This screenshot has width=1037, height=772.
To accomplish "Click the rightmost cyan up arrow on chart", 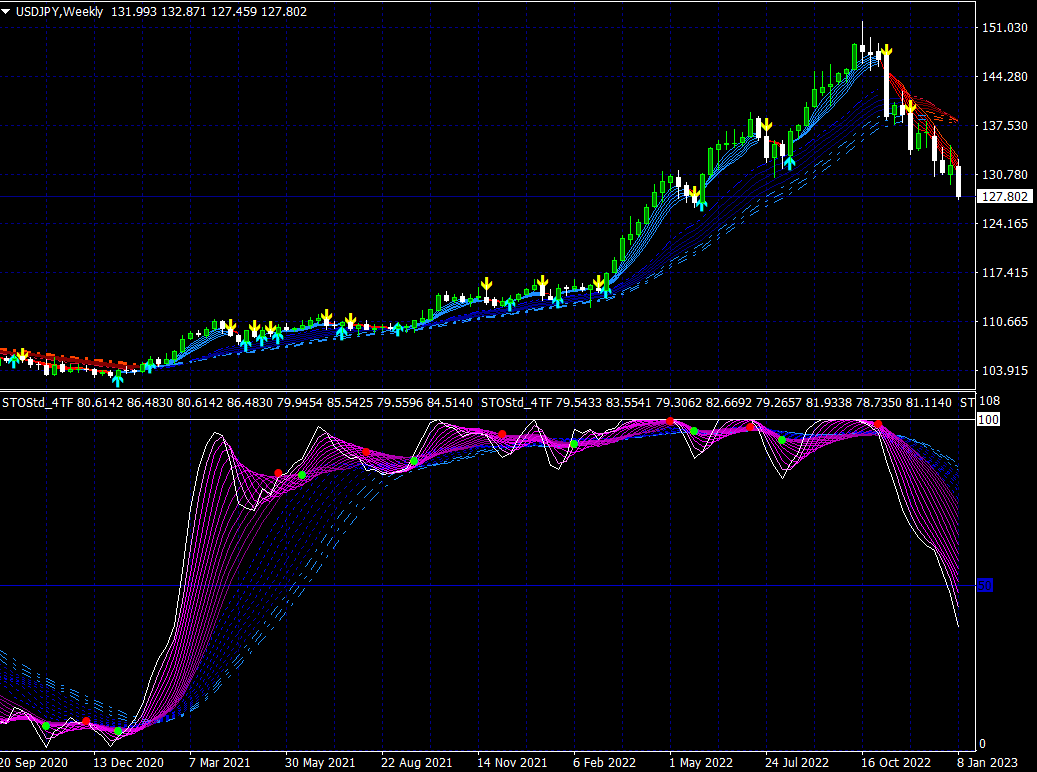I will [790, 162].
